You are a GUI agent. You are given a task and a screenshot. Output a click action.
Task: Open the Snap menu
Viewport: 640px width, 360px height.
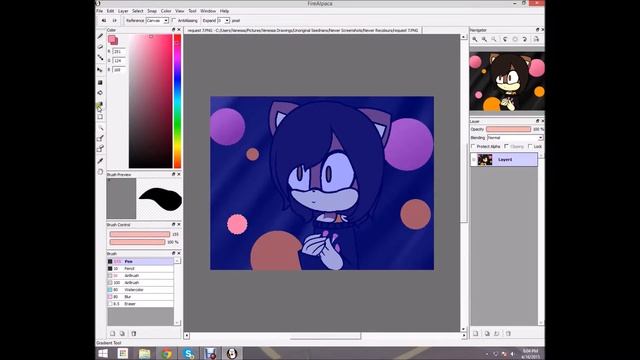[x=152, y=11]
